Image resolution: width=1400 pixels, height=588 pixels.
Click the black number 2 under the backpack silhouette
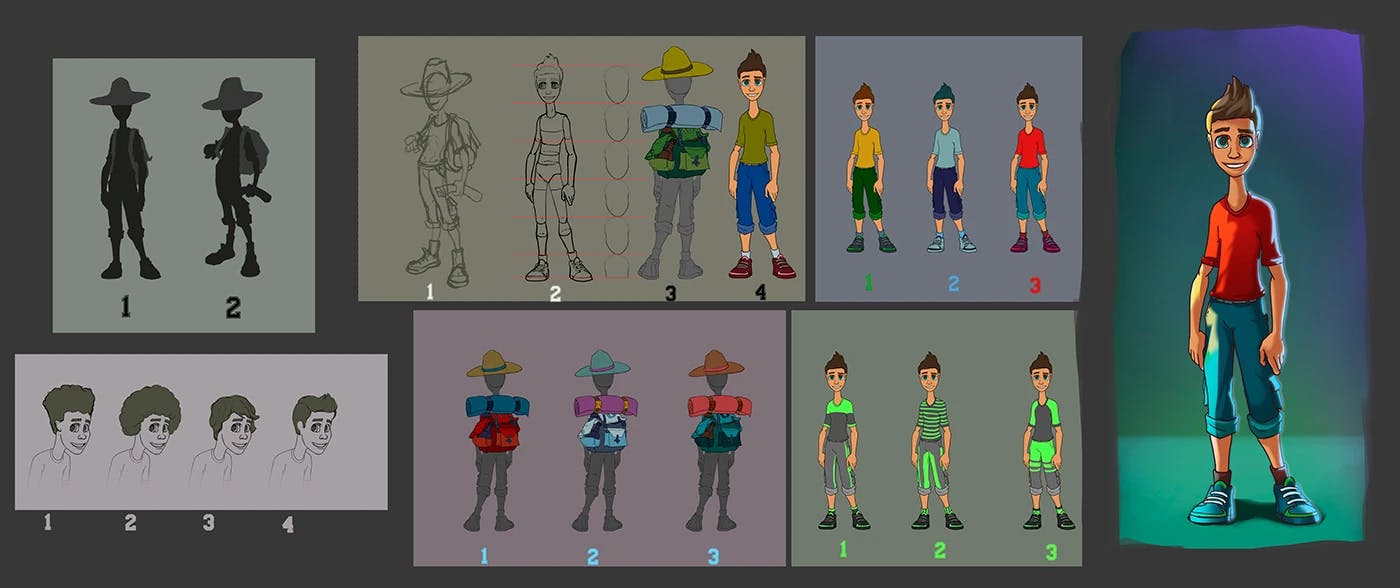233,308
